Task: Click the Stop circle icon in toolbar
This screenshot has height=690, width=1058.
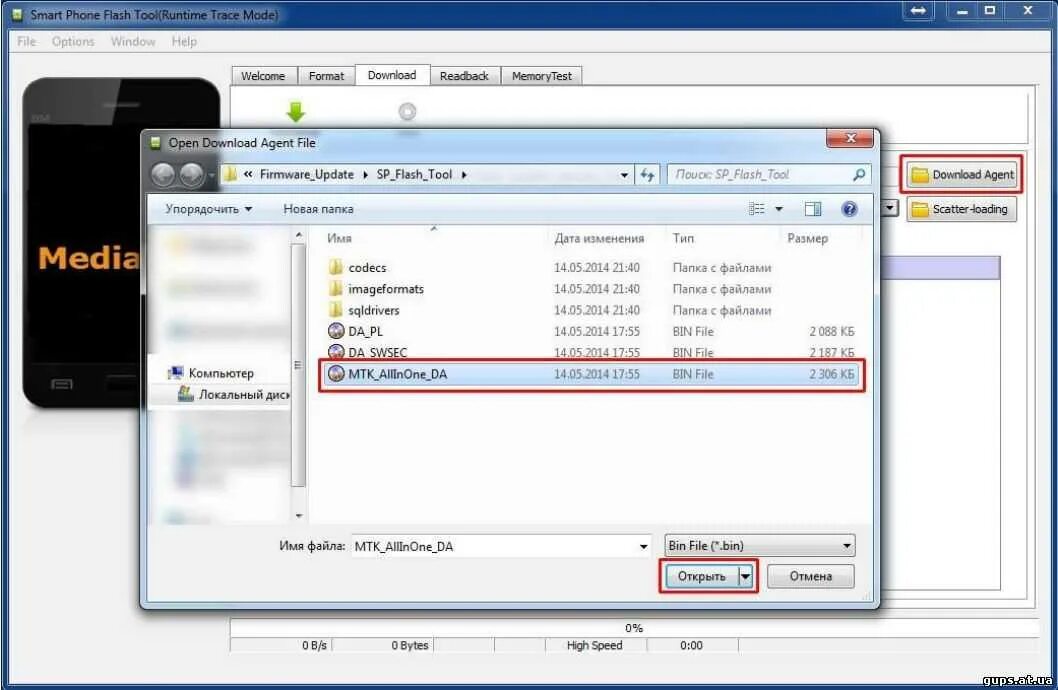Action: click(407, 111)
